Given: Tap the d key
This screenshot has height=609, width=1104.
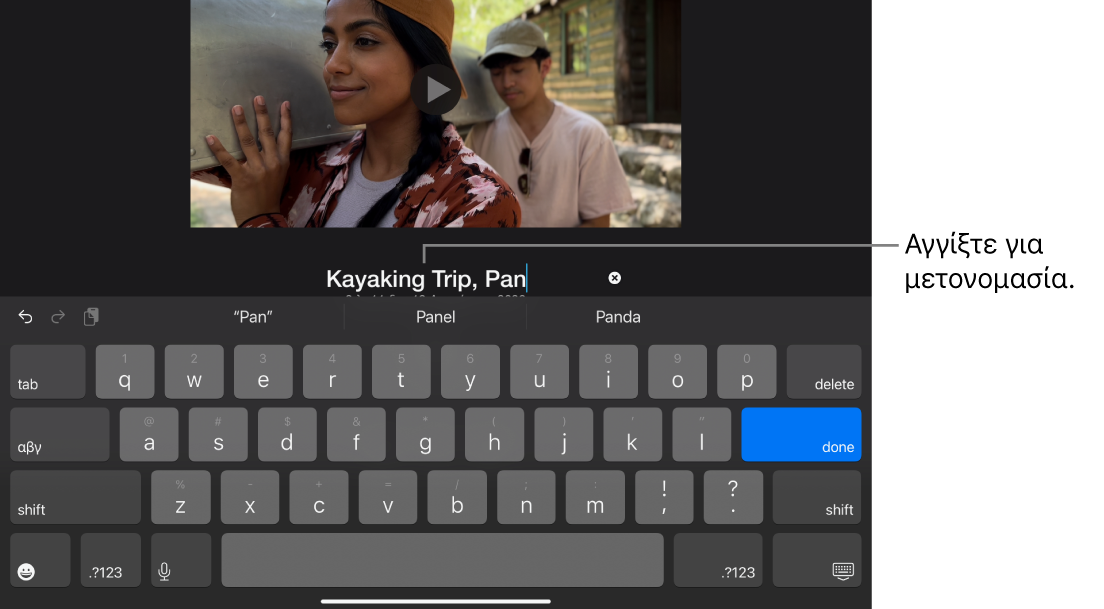Looking at the screenshot, I should point(287,434).
